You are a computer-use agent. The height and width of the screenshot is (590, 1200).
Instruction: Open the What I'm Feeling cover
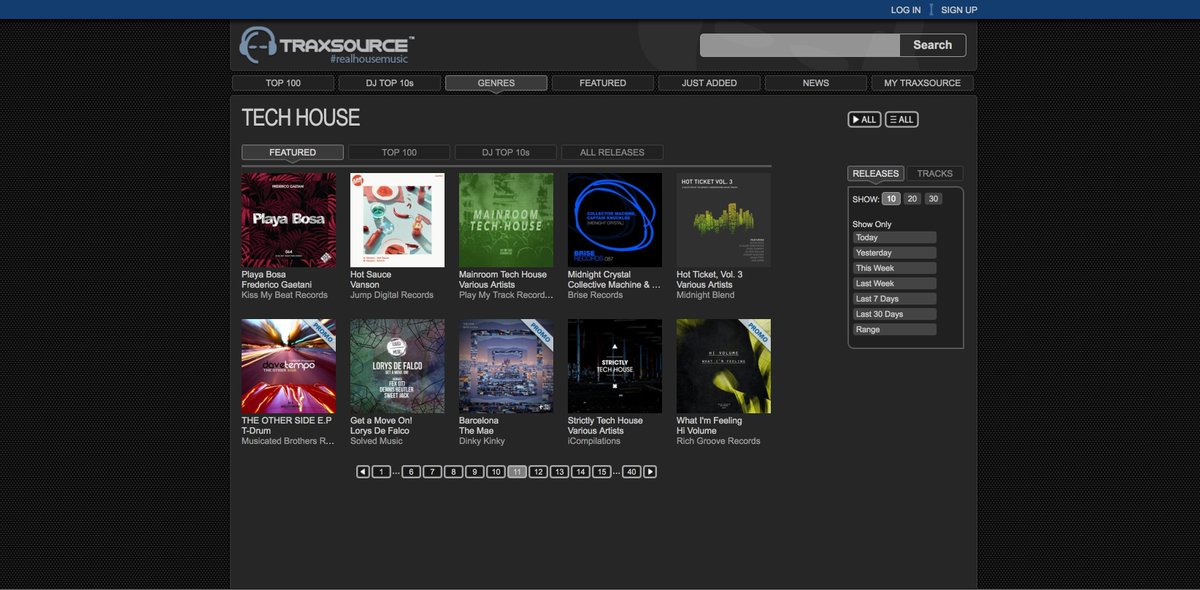pos(724,366)
